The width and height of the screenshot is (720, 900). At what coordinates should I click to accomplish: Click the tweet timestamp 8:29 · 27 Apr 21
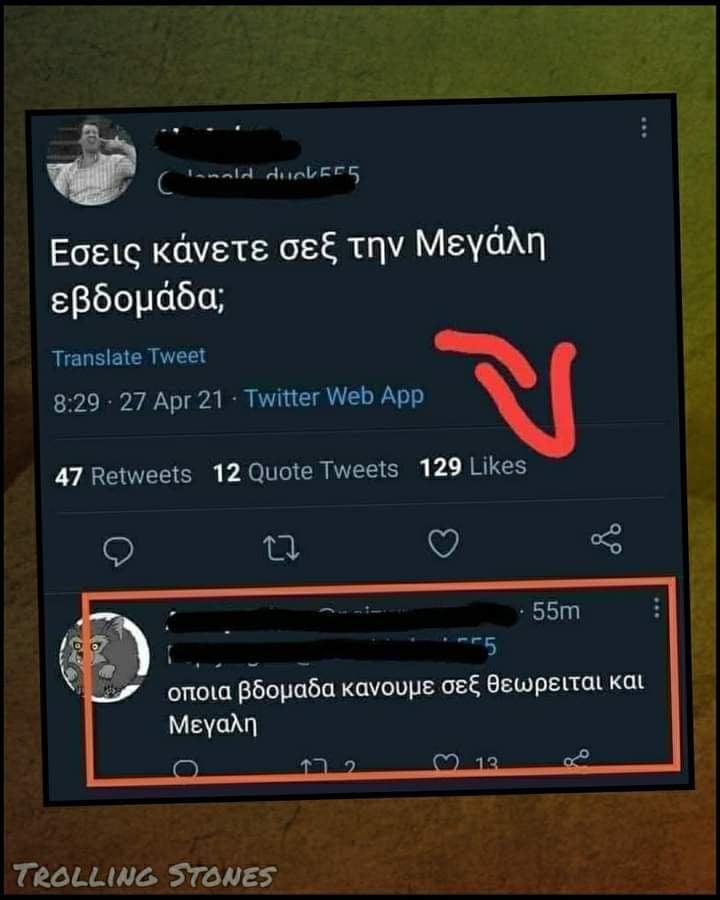click(138, 401)
